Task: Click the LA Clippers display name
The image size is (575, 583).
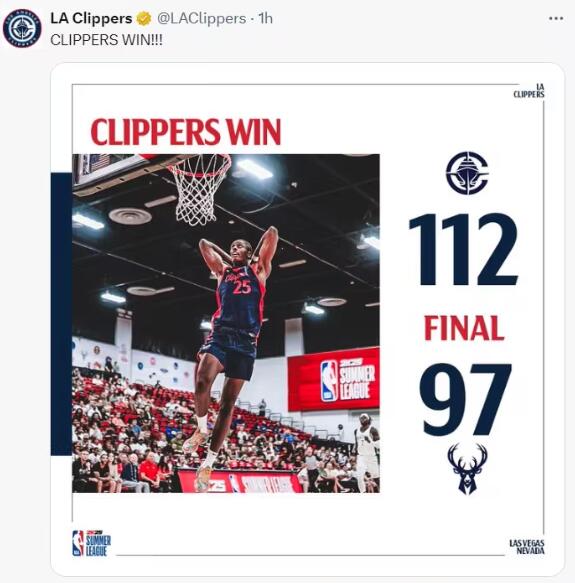Action: coord(91,19)
